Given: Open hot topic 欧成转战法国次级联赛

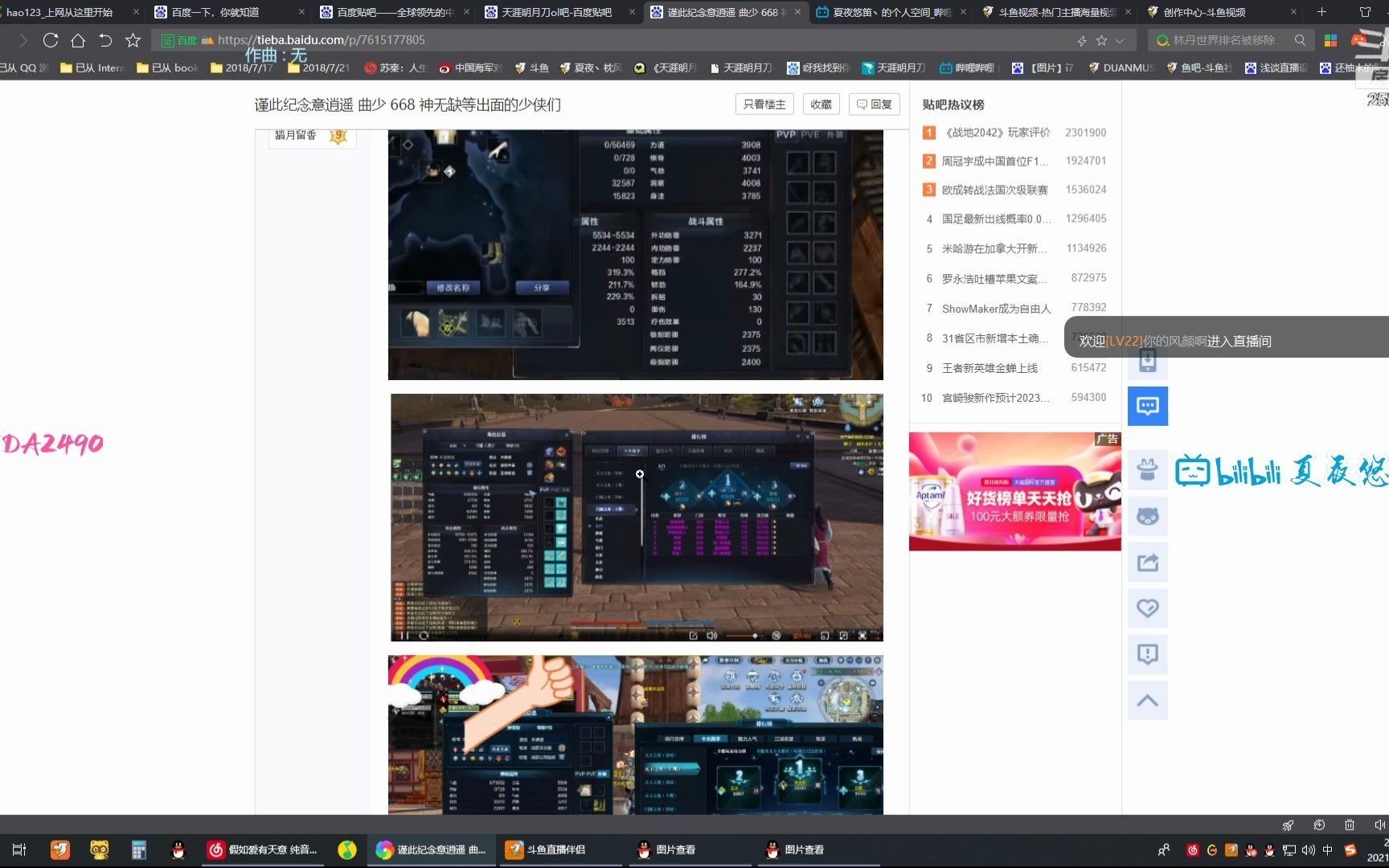Looking at the screenshot, I should (995, 190).
